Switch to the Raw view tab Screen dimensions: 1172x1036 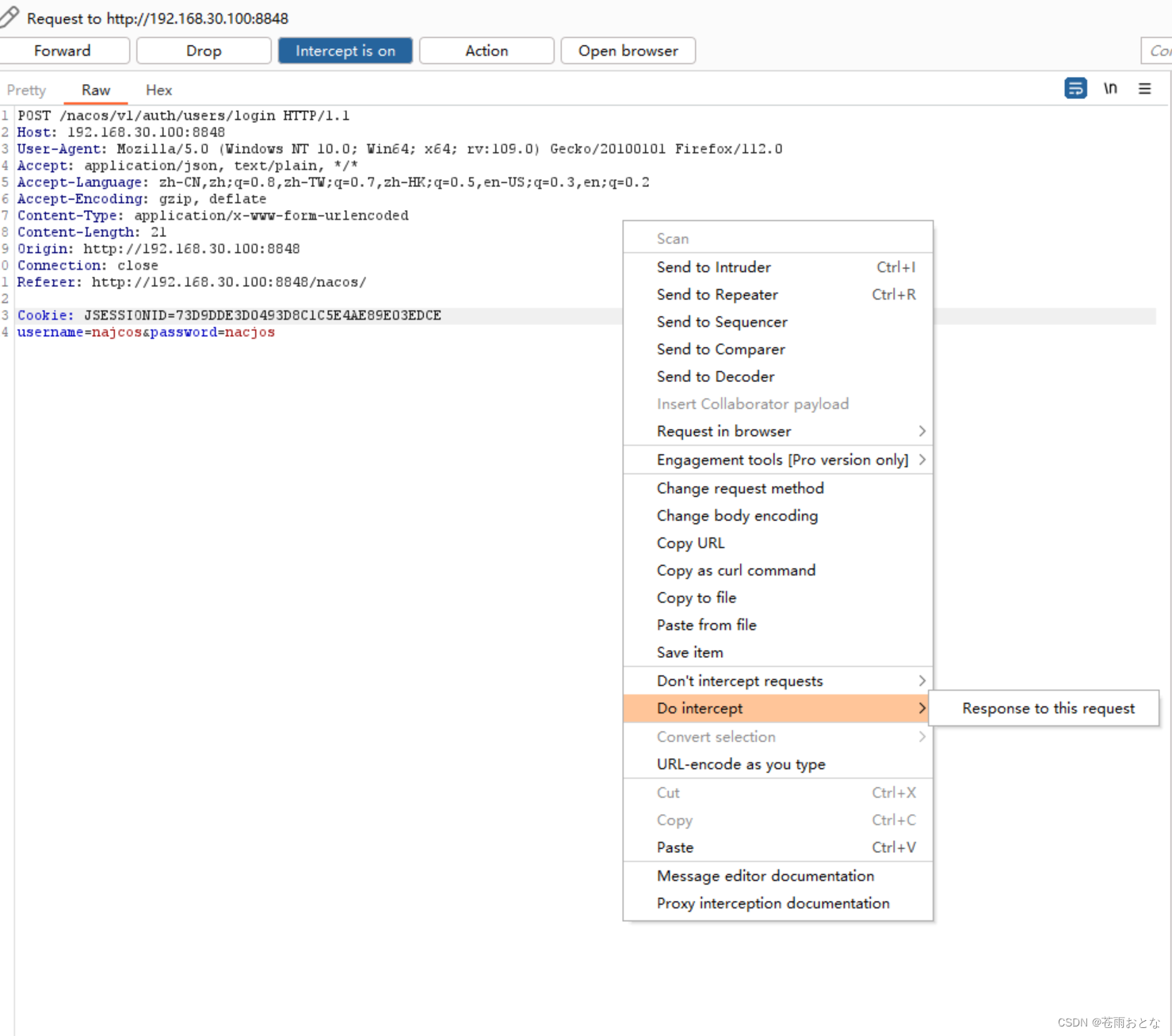[x=96, y=90]
